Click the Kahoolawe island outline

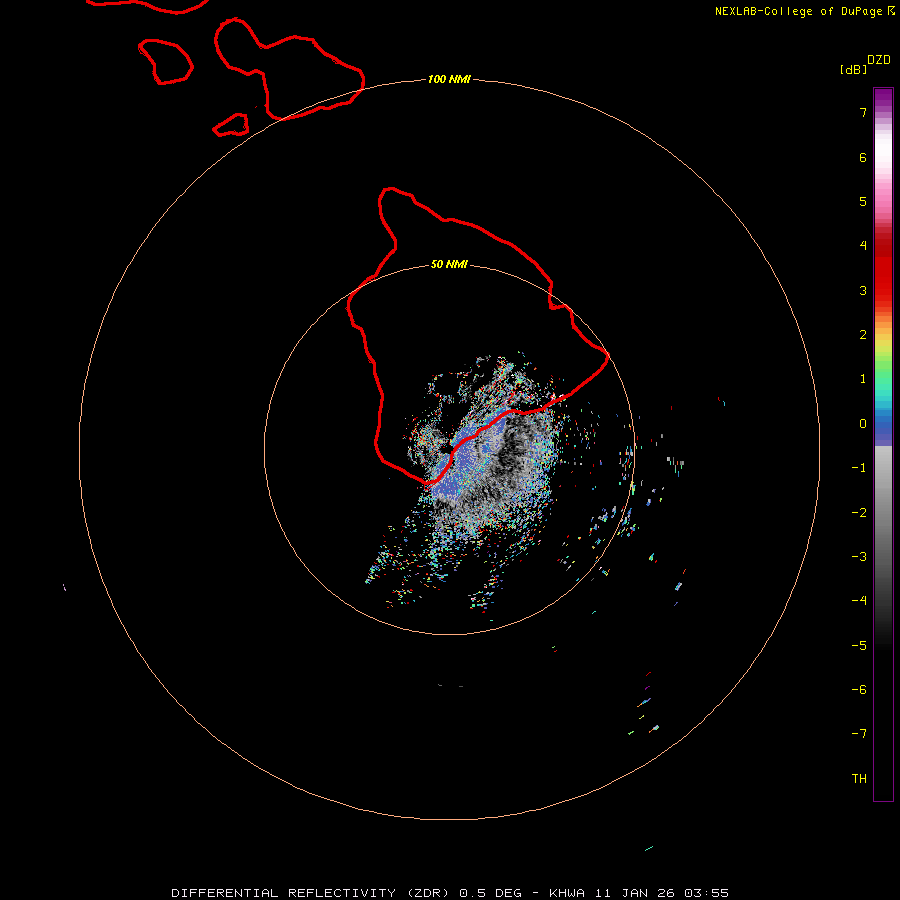coord(231,125)
